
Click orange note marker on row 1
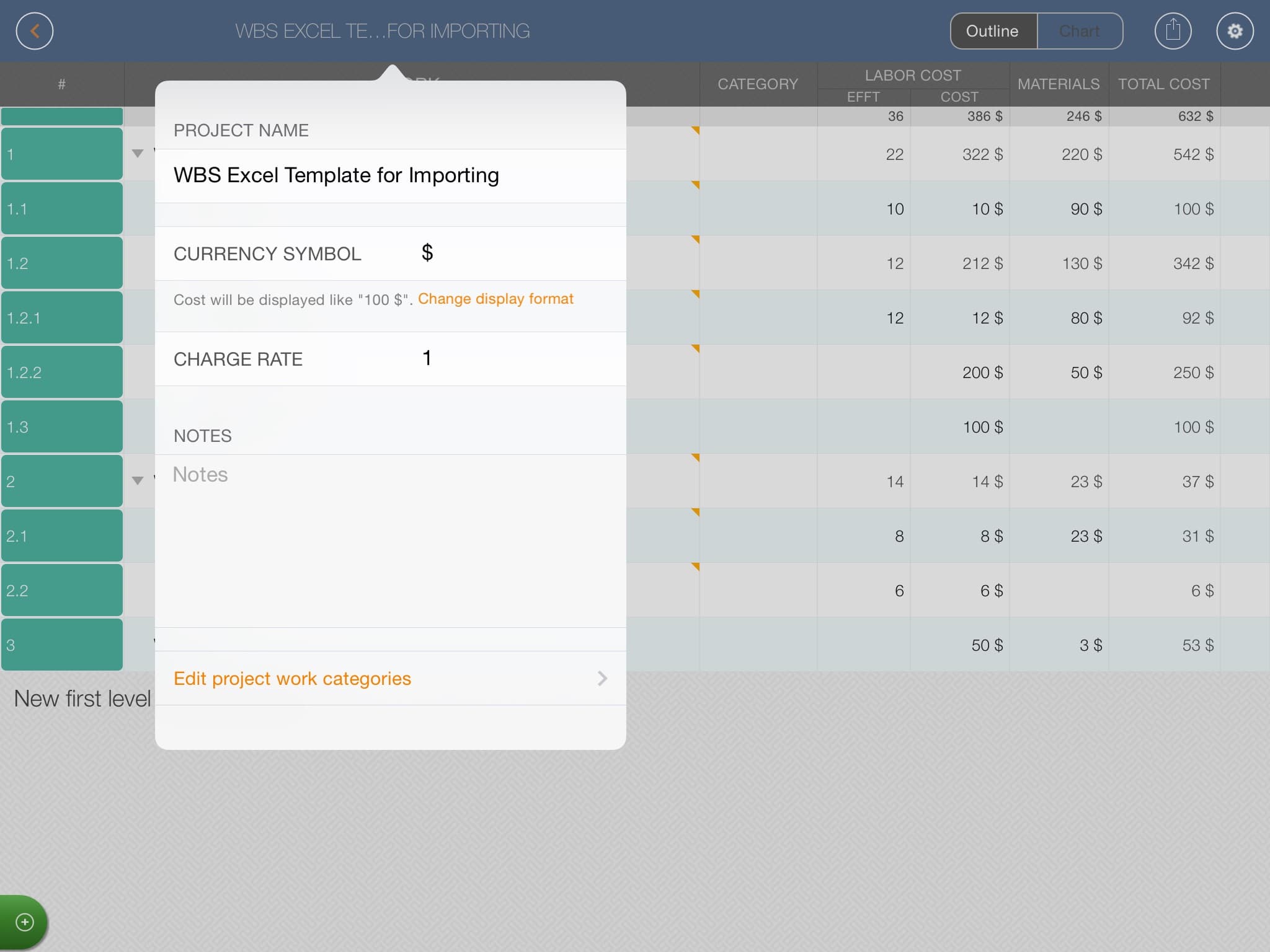(695, 131)
